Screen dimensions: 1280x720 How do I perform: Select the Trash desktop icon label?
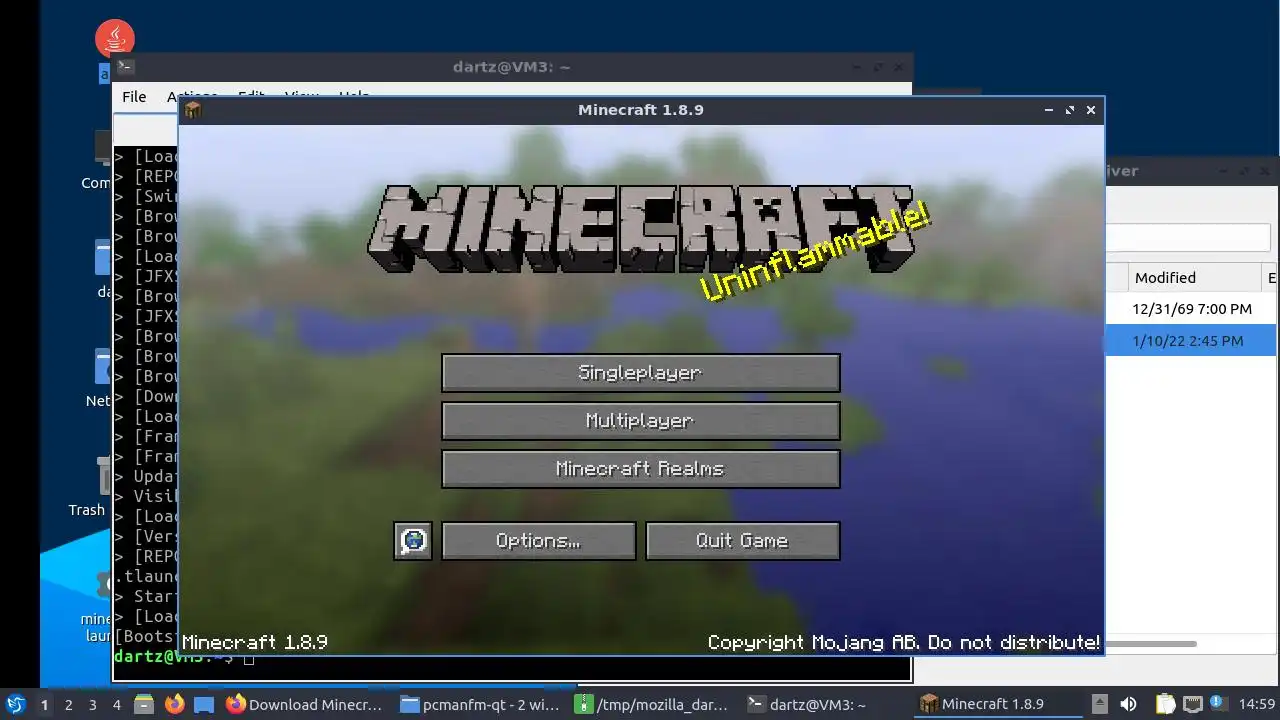(x=86, y=510)
